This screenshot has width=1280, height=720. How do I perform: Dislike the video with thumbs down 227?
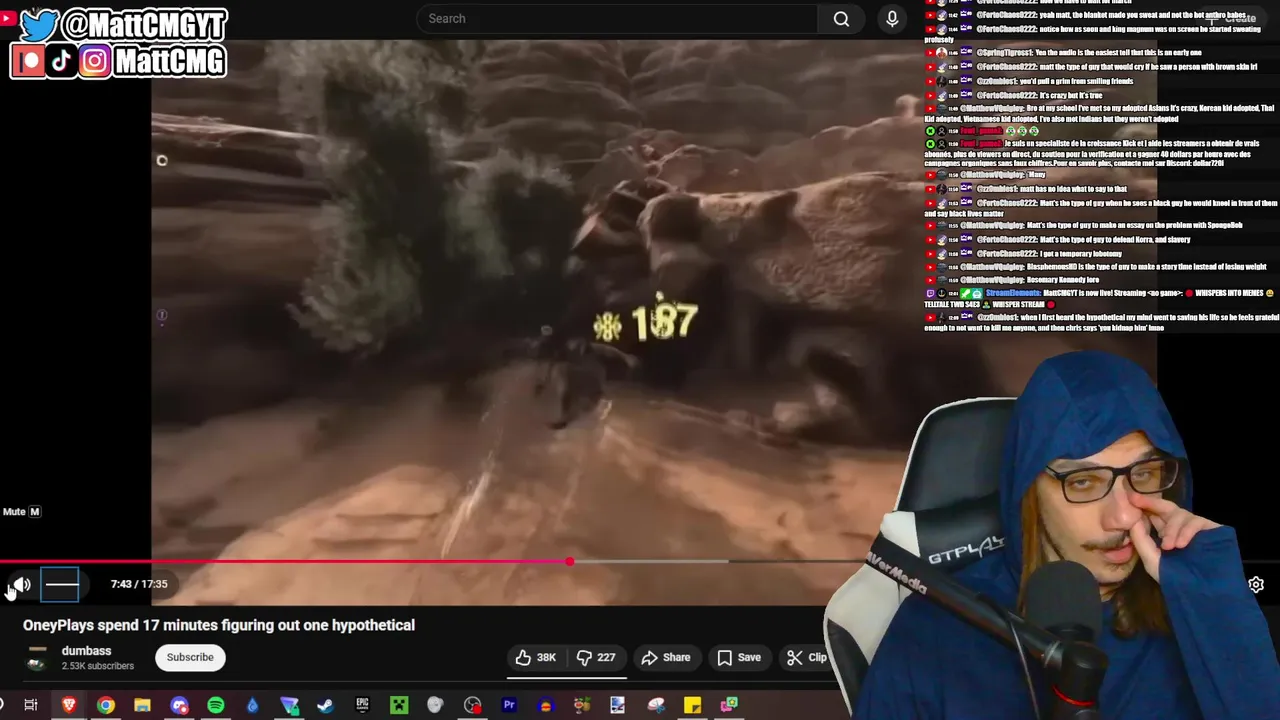tap(596, 657)
